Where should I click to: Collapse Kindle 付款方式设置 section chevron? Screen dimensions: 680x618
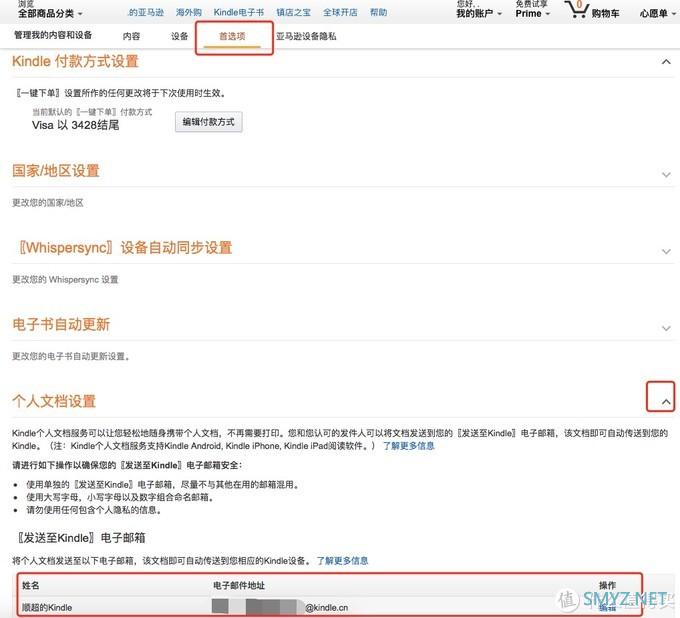pos(666,62)
